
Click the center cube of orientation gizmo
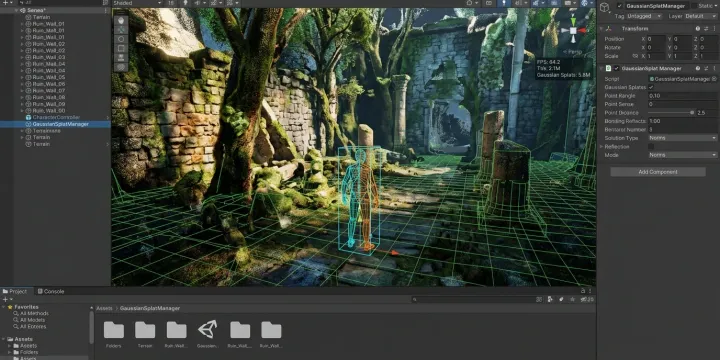[573, 31]
